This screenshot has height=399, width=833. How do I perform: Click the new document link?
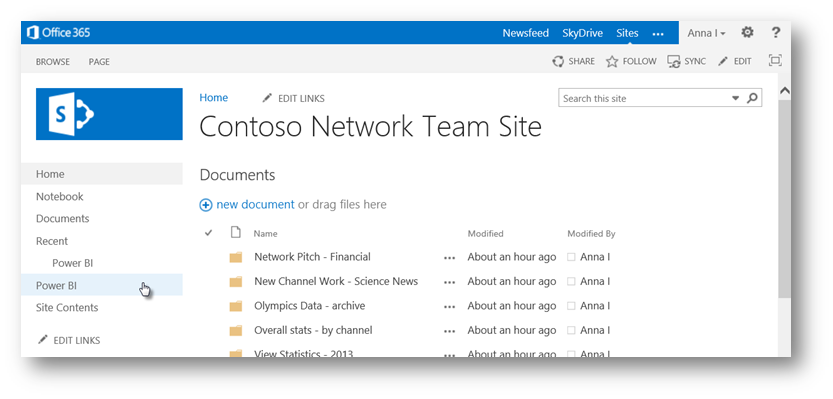(255, 205)
